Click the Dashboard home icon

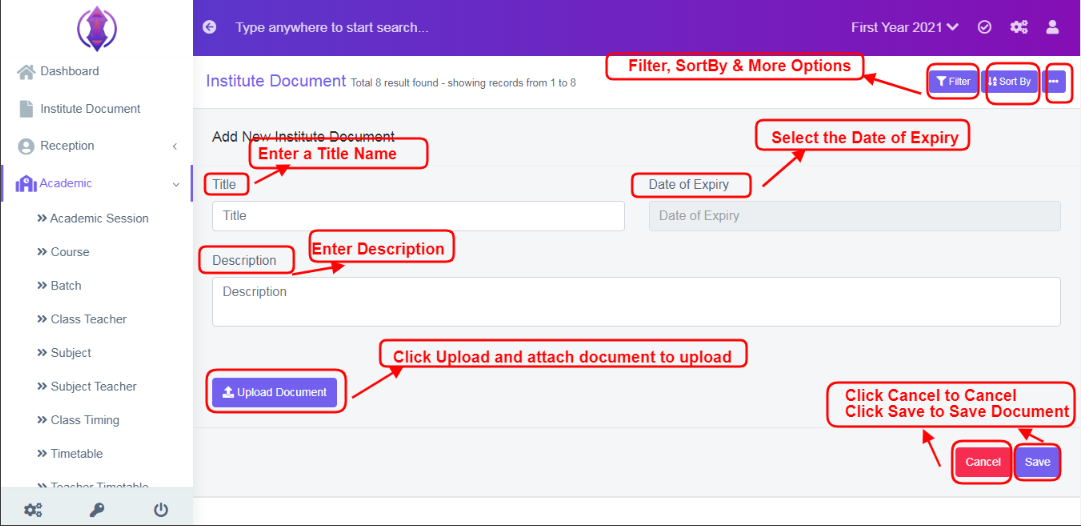(x=26, y=72)
